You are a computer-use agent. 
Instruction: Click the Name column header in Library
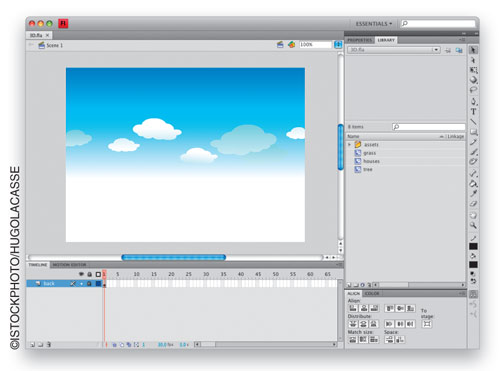353,136
